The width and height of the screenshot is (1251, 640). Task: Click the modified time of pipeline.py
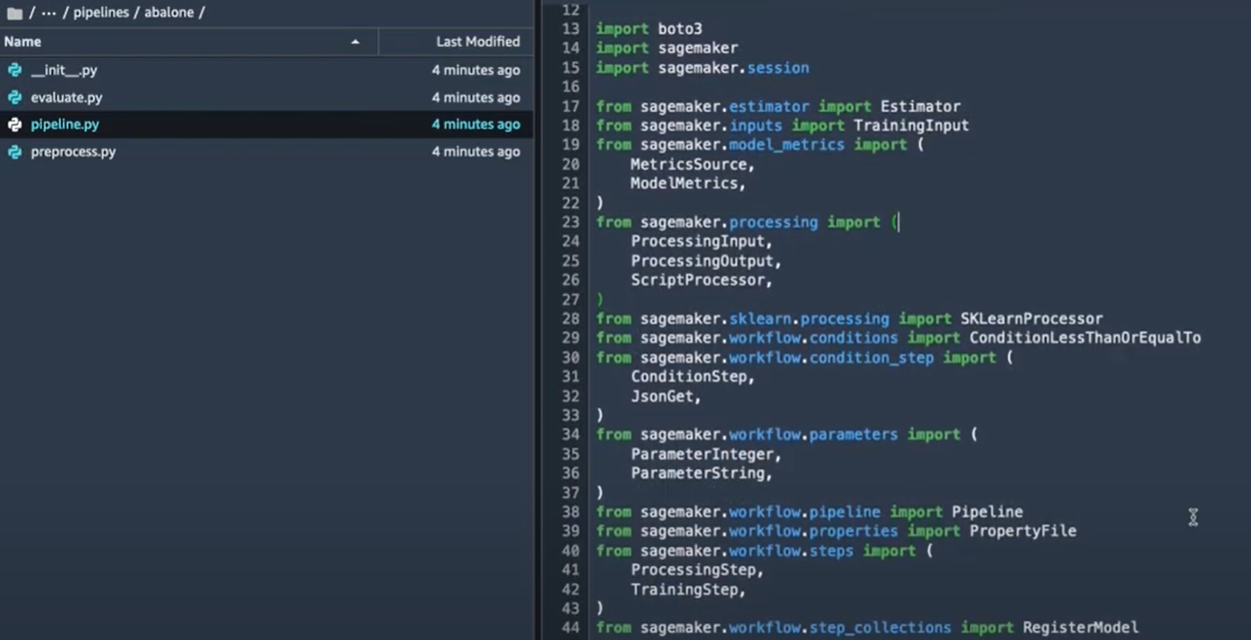coord(475,125)
